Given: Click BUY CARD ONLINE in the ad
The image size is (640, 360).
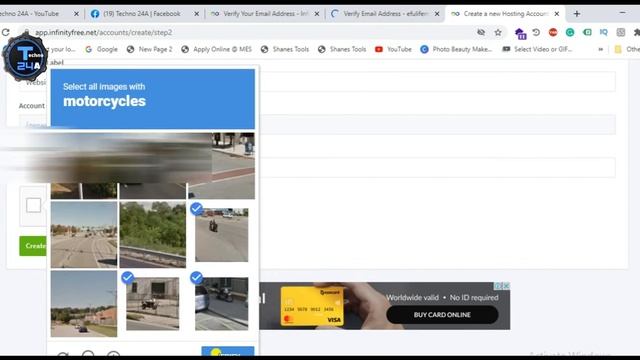Looking at the screenshot, I should (442, 315).
